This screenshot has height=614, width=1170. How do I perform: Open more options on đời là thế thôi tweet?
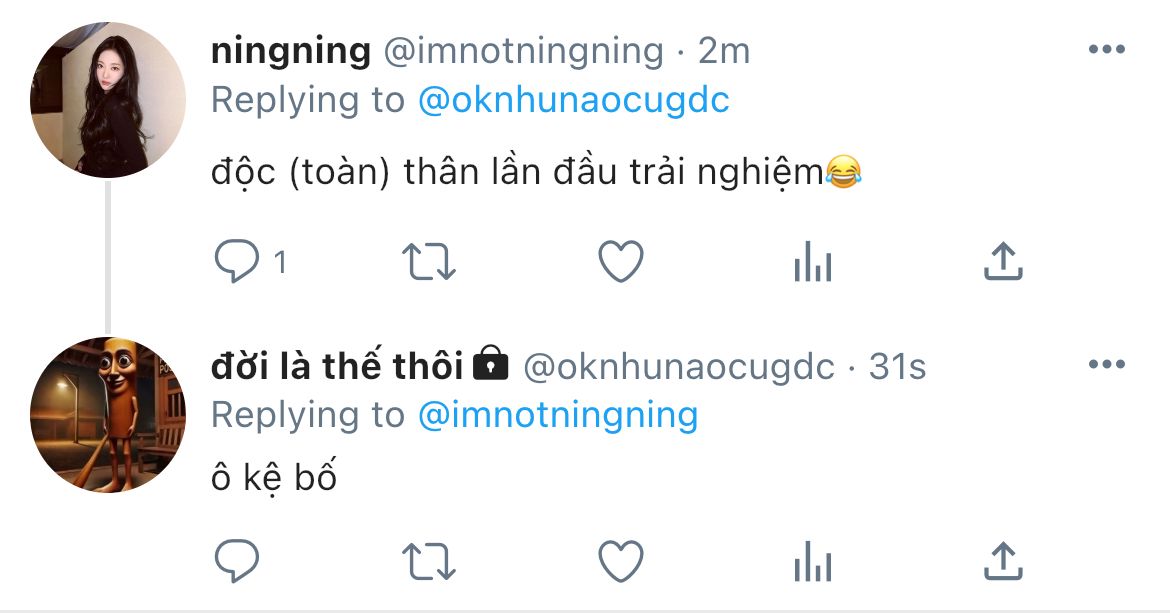point(1107,365)
